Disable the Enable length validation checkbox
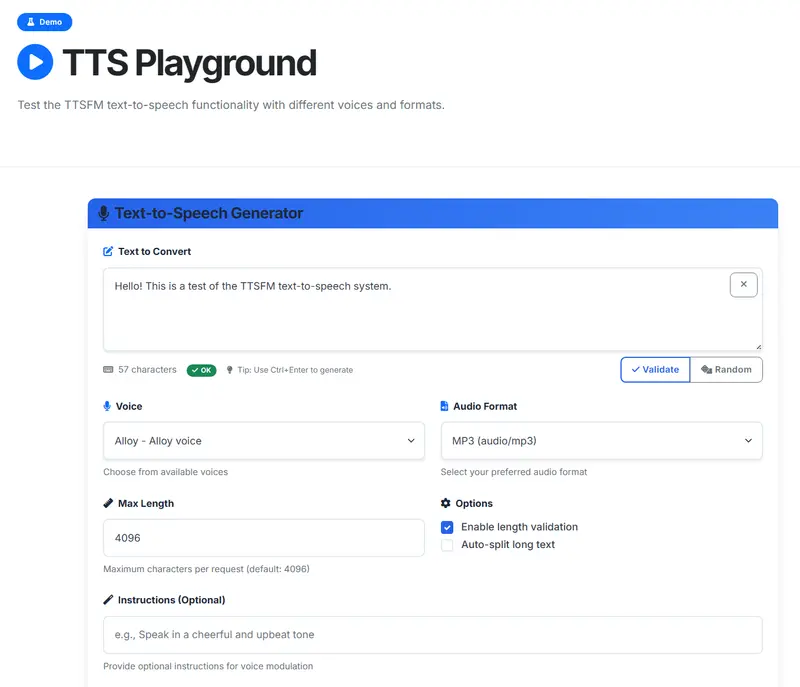Viewport: 800px width, 687px height. tap(447, 527)
